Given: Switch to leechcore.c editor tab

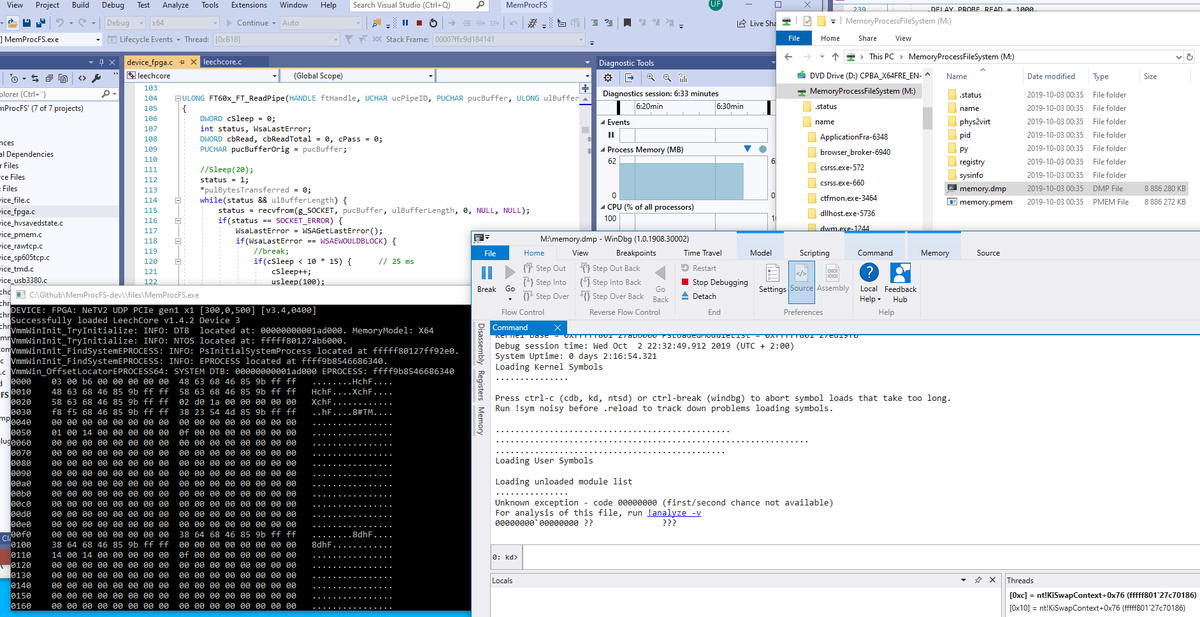Looking at the screenshot, I should coord(222,62).
